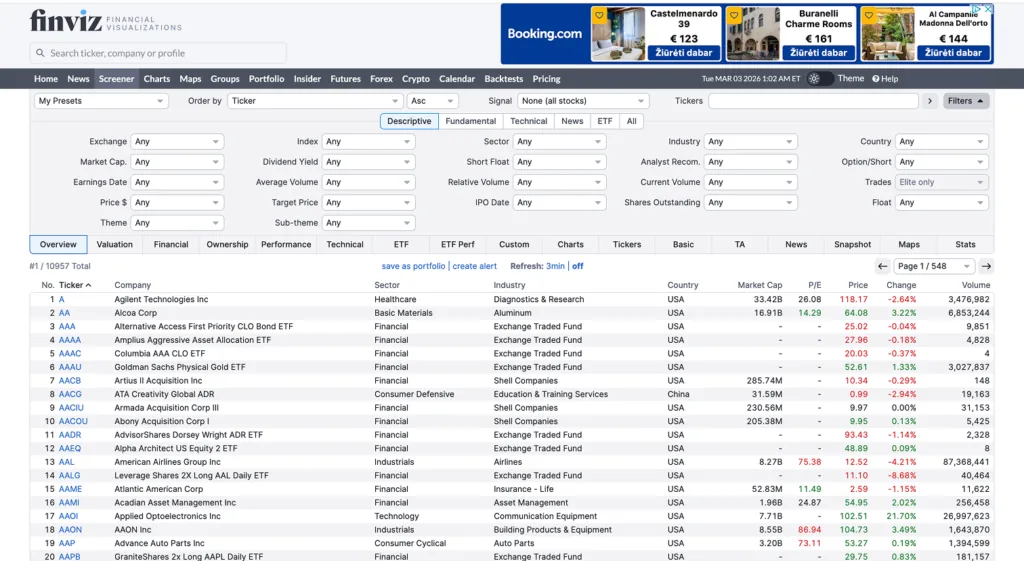Set refresh to 3min
The height and width of the screenshot is (561, 1024).
(555, 266)
